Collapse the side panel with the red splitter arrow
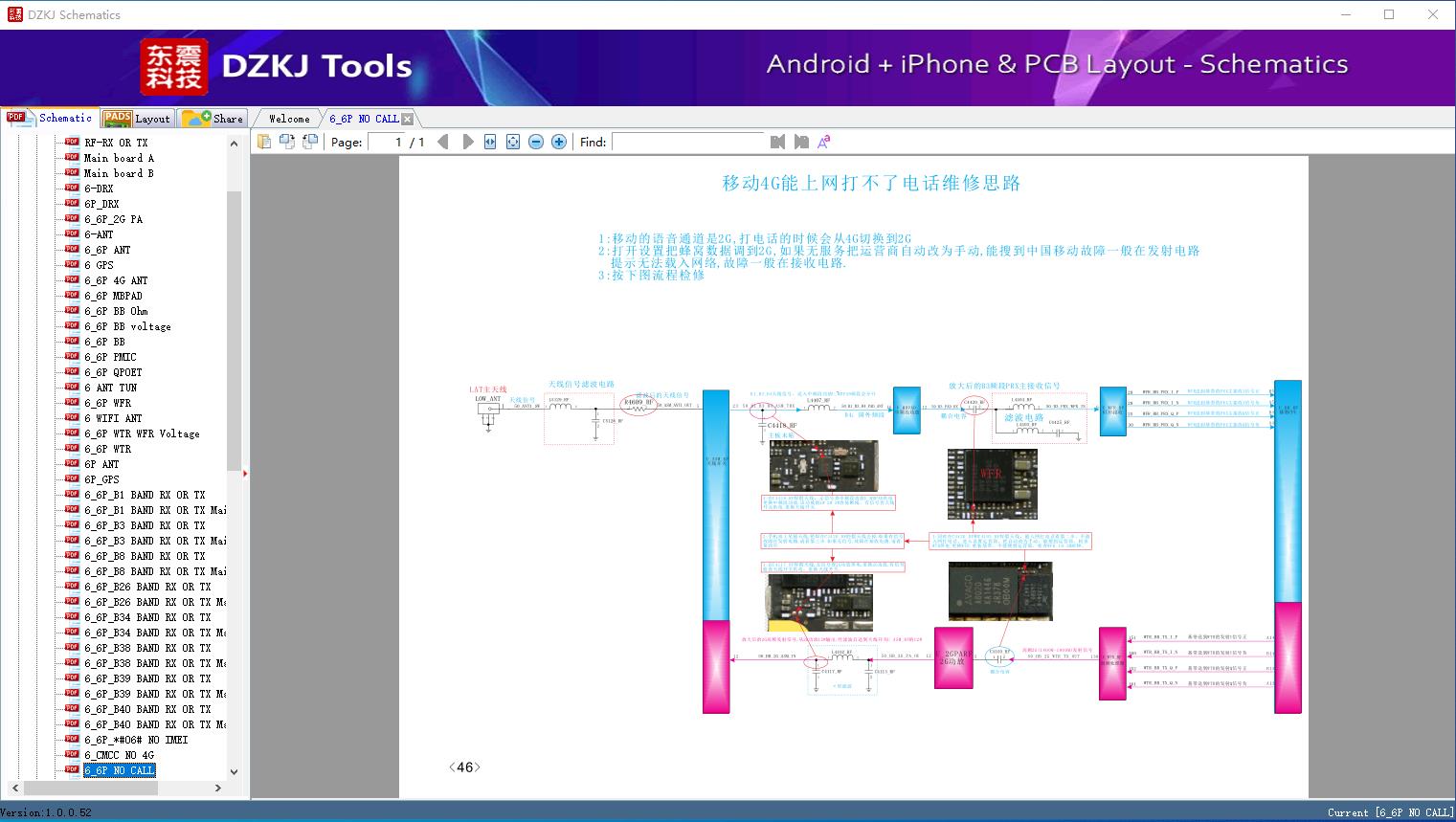The height and width of the screenshot is (822, 1456). 246,473
